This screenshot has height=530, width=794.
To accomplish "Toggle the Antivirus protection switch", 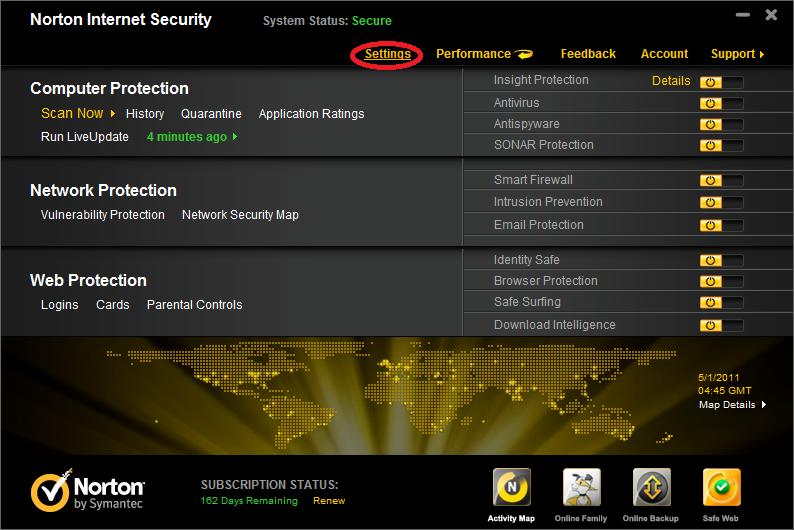I will (721, 103).
